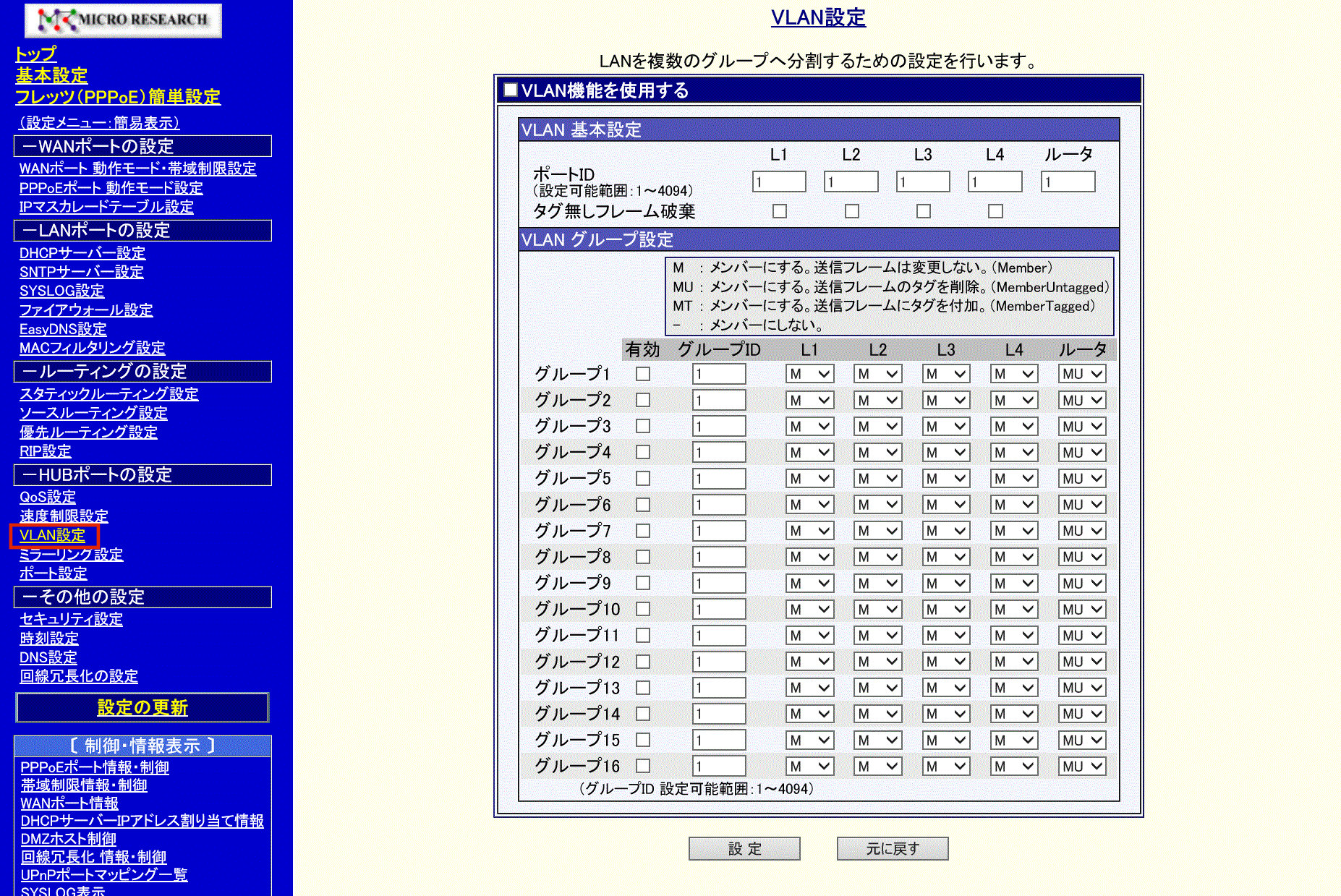Open 時刻設定 link
This screenshot has height=896, width=1341.
pos(49,639)
